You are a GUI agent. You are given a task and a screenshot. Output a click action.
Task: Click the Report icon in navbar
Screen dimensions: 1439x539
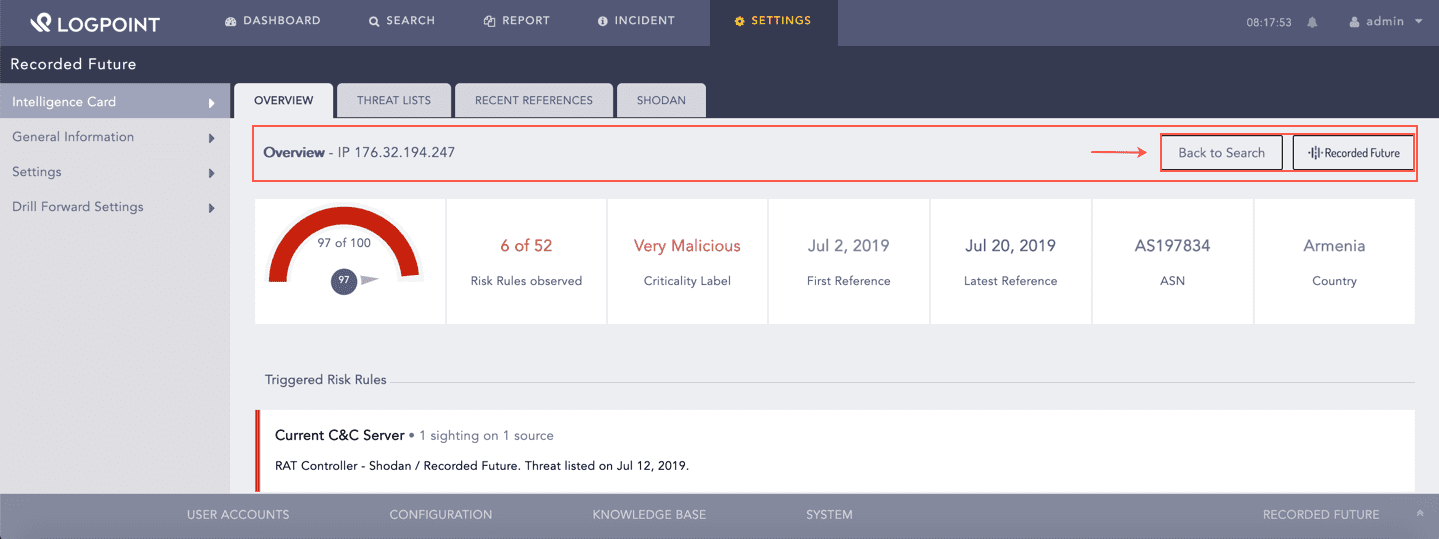(489, 21)
